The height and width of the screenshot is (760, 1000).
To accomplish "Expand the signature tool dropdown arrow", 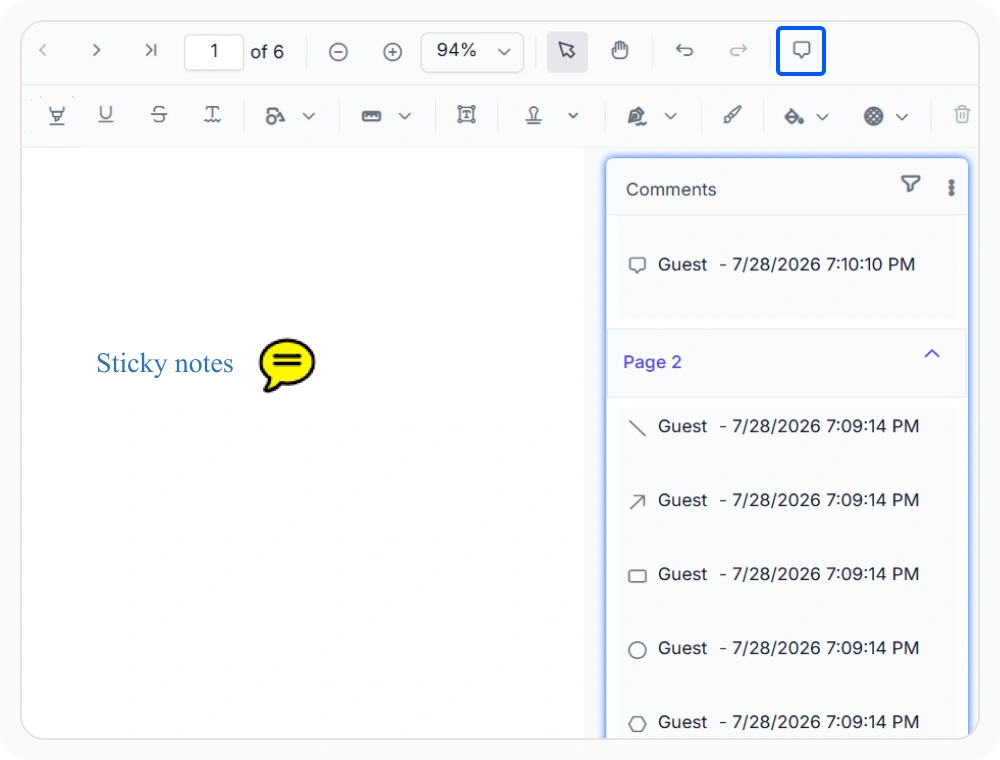I will pos(670,116).
